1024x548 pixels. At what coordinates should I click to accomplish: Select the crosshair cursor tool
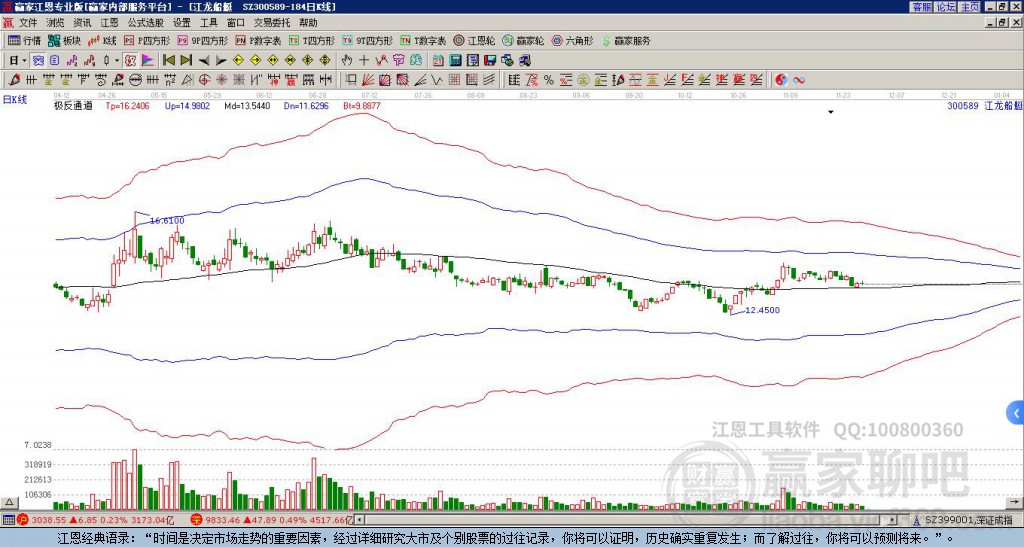click(364, 60)
